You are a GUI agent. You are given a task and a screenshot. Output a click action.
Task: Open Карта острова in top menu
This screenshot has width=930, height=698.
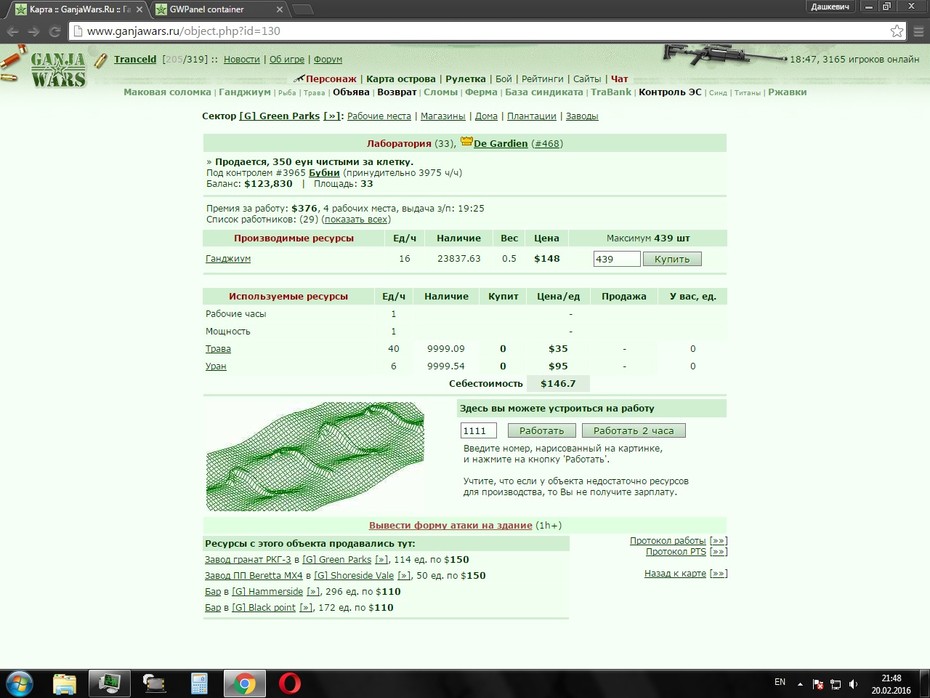click(x=401, y=79)
